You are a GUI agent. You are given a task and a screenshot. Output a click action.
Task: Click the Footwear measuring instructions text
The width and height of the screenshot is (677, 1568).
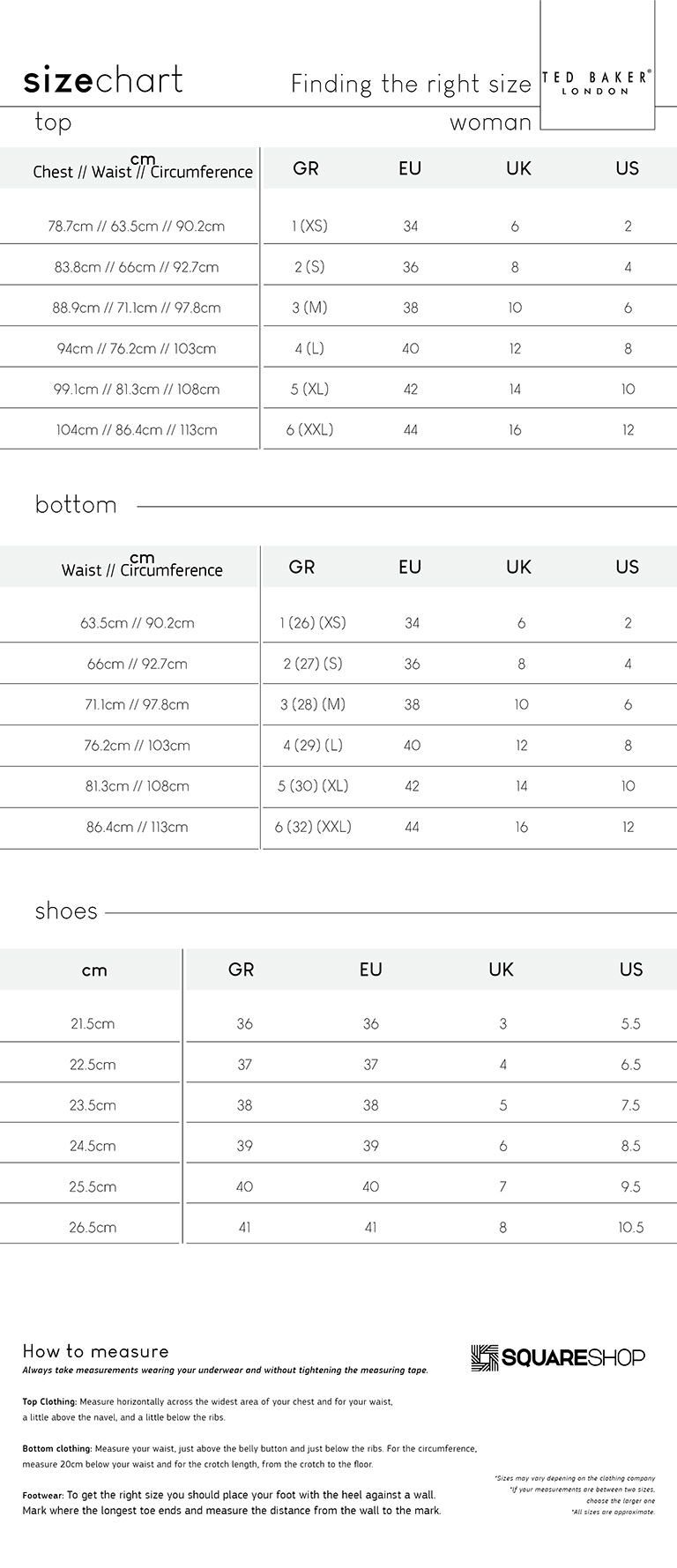pyautogui.click(x=232, y=1503)
